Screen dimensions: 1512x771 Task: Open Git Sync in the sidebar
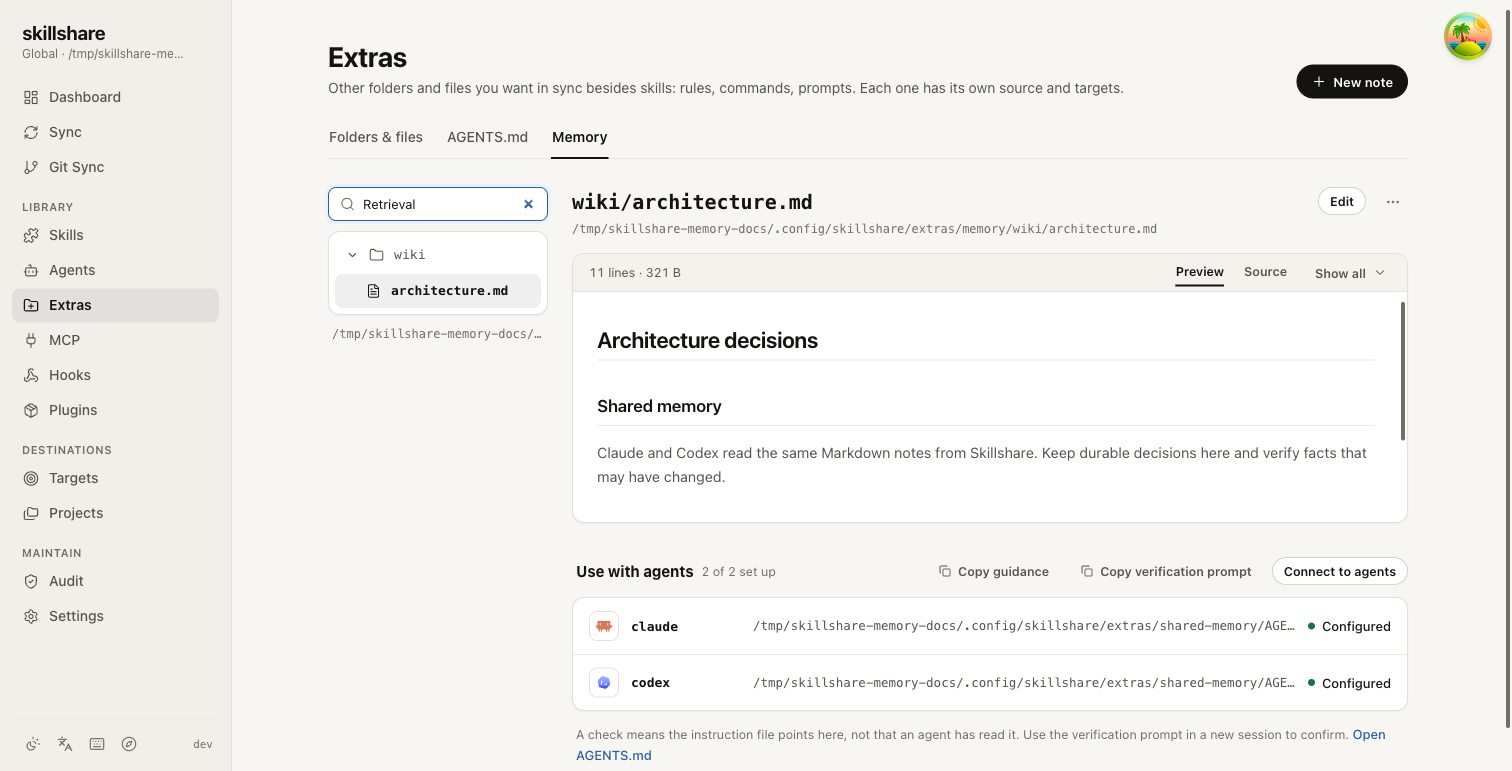(x=115, y=167)
